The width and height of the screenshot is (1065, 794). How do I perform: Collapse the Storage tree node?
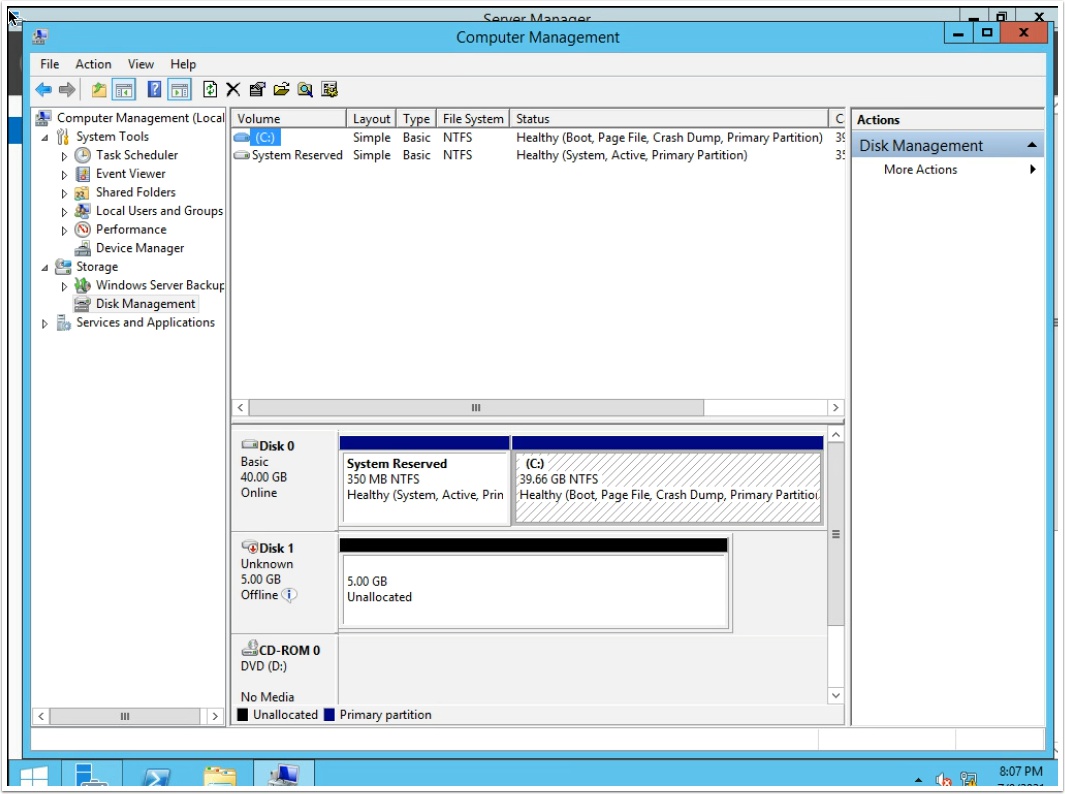pos(45,268)
